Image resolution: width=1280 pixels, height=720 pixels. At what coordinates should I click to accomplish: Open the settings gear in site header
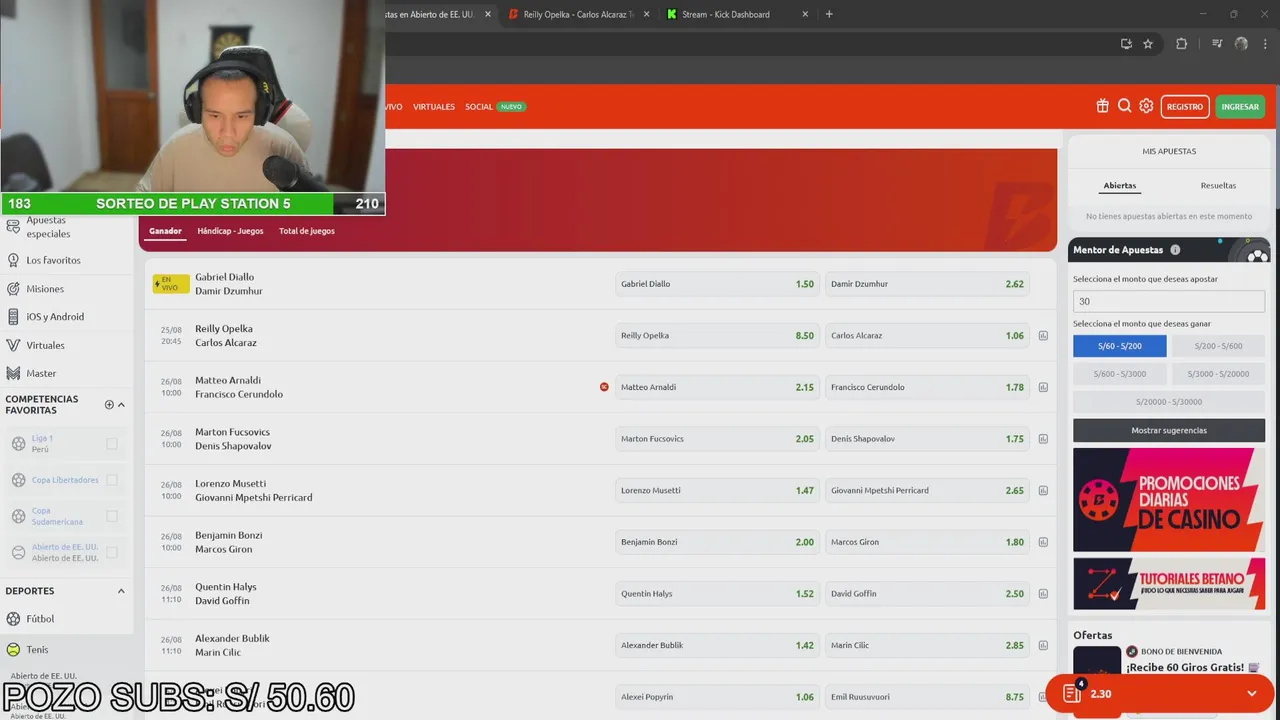pyautogui.click(x=1146, y=106)
